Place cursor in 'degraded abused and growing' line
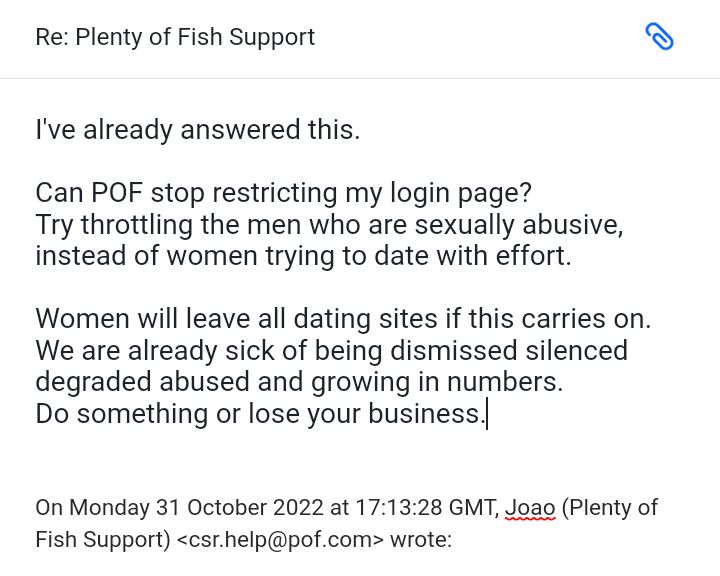Viewport: 720px width, 576px height. point(299,382)
